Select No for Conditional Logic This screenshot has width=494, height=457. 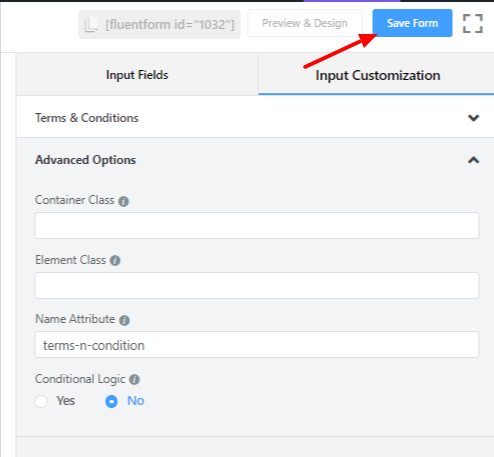[112, 401]
